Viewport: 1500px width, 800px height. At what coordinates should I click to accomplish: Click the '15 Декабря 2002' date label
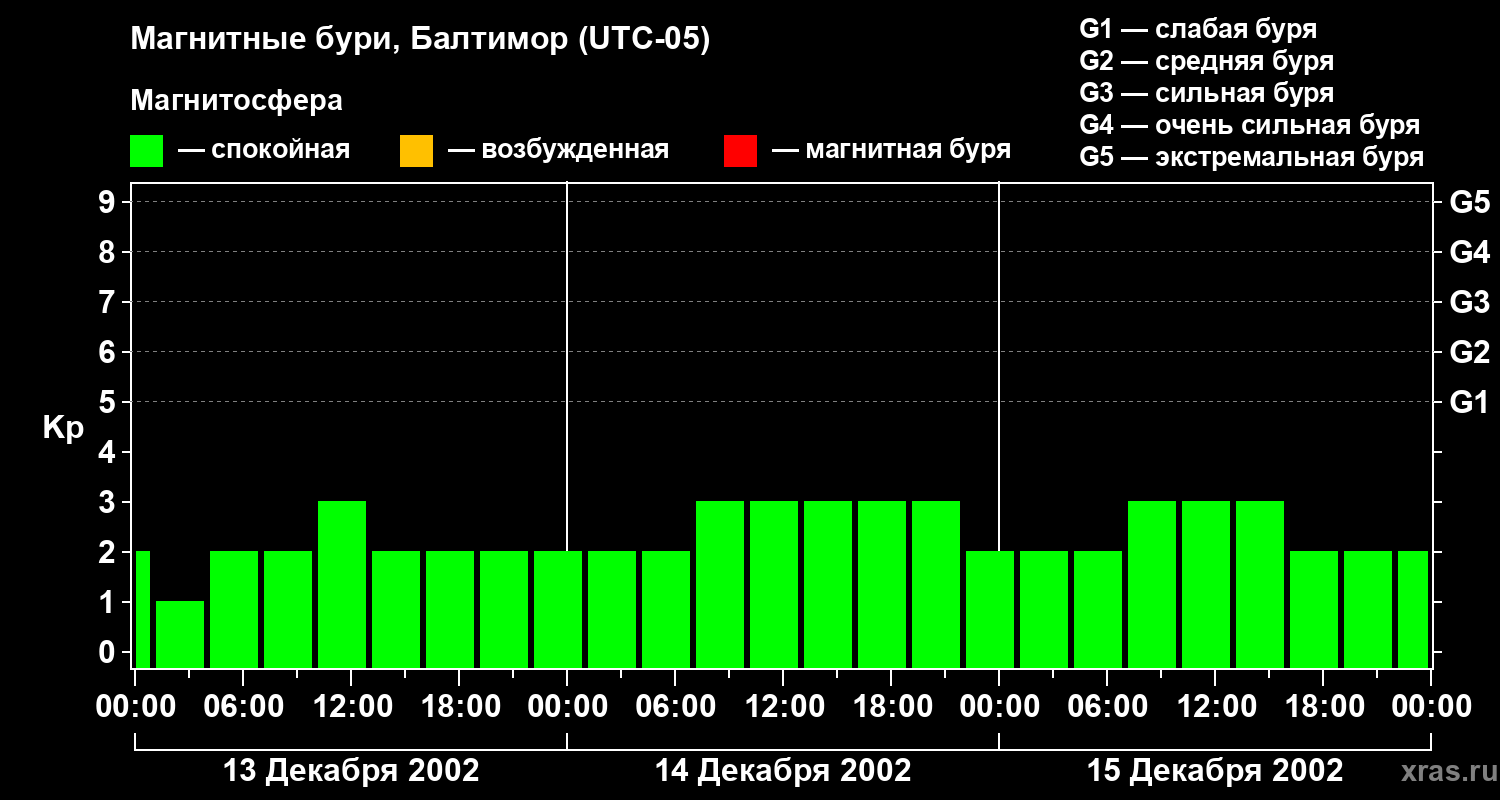pos(1215,771)
